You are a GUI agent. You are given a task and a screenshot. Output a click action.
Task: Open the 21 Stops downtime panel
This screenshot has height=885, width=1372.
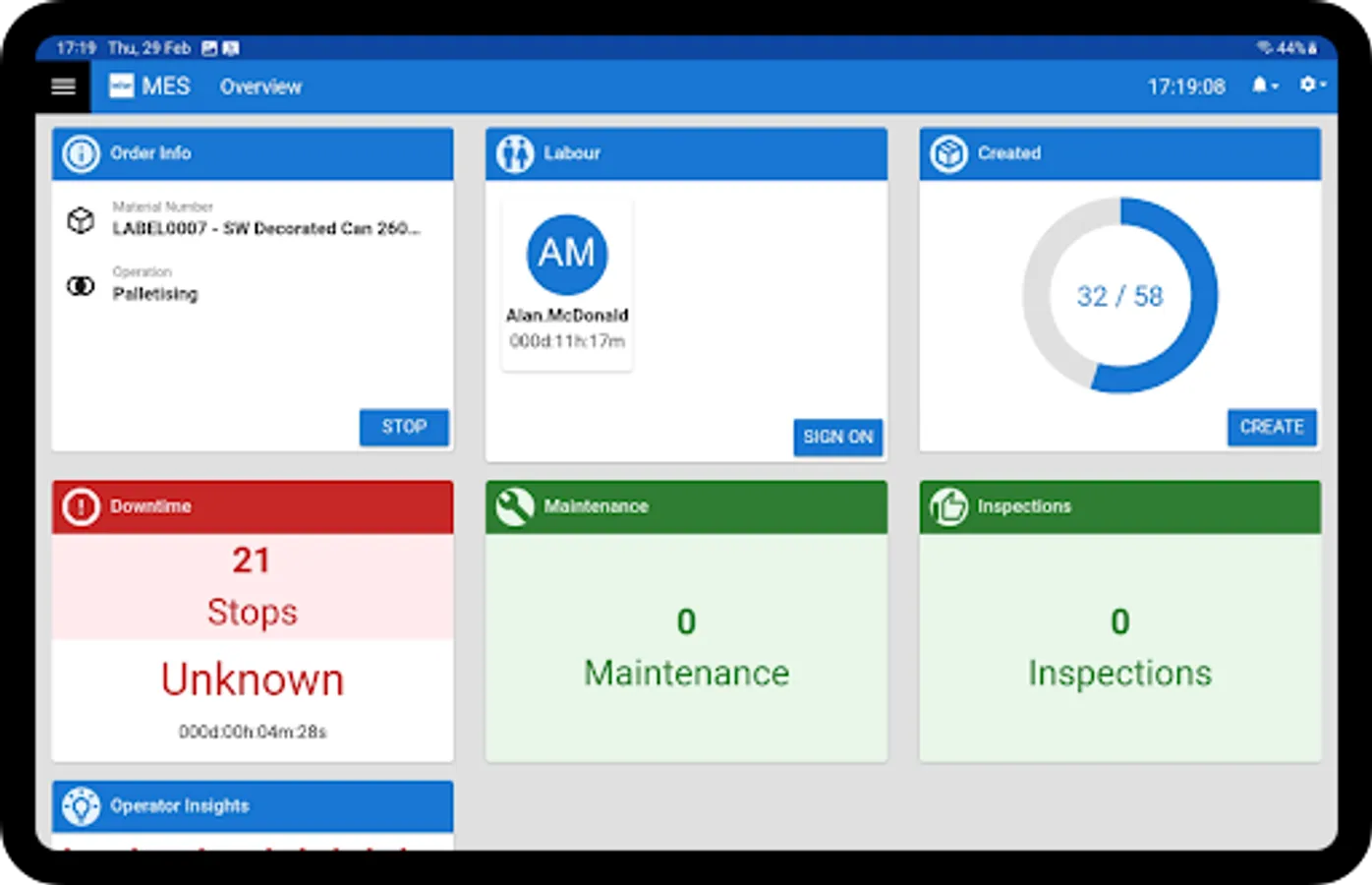click(253, 587)
